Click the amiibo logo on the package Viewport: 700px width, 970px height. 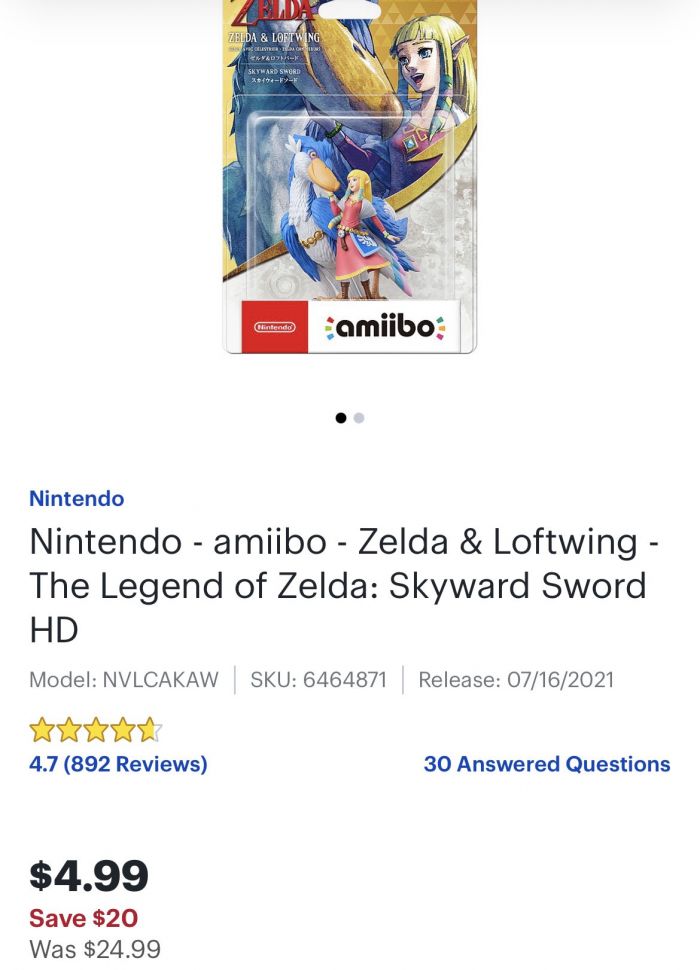384,327
